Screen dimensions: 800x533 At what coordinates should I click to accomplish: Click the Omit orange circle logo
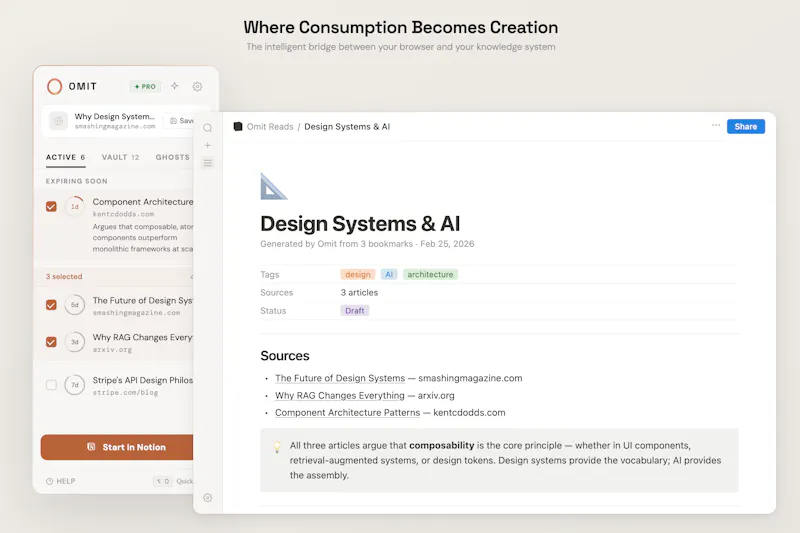(54, 86)
